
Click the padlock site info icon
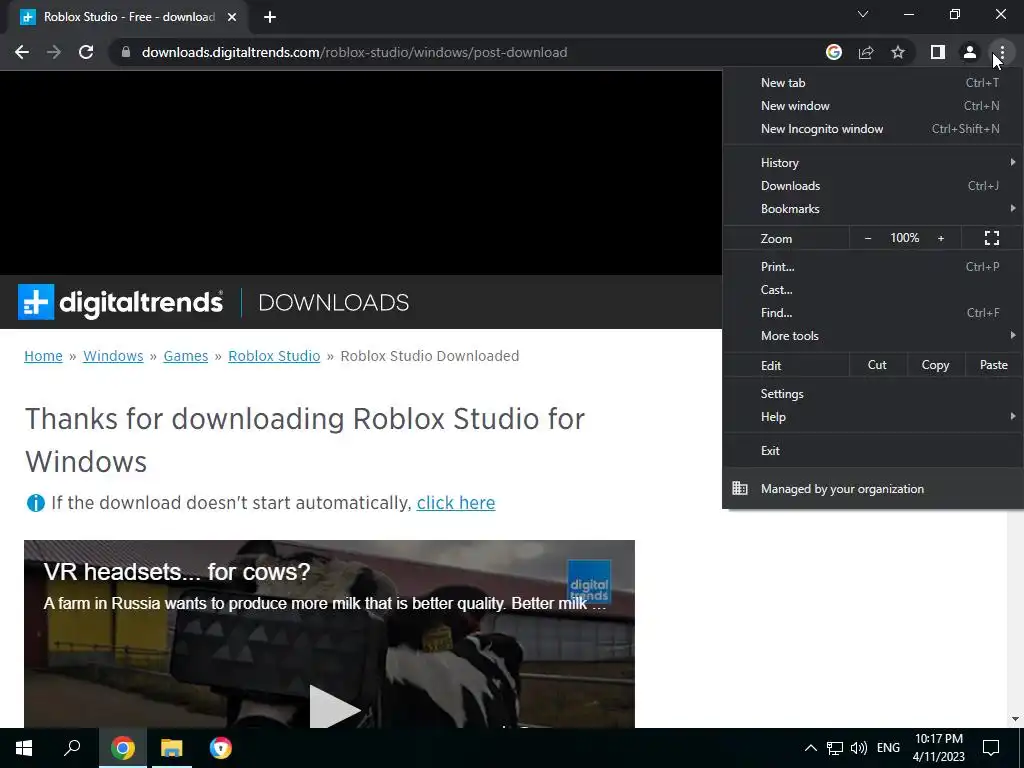click(126, 52)
